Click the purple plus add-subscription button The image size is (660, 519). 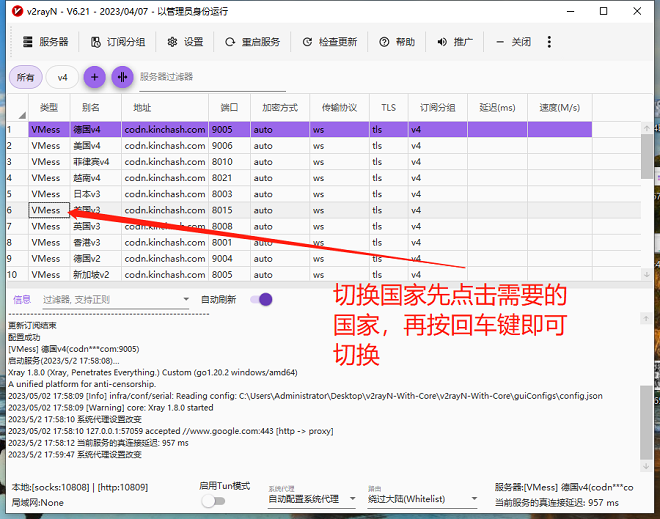(x=94, y=77)
